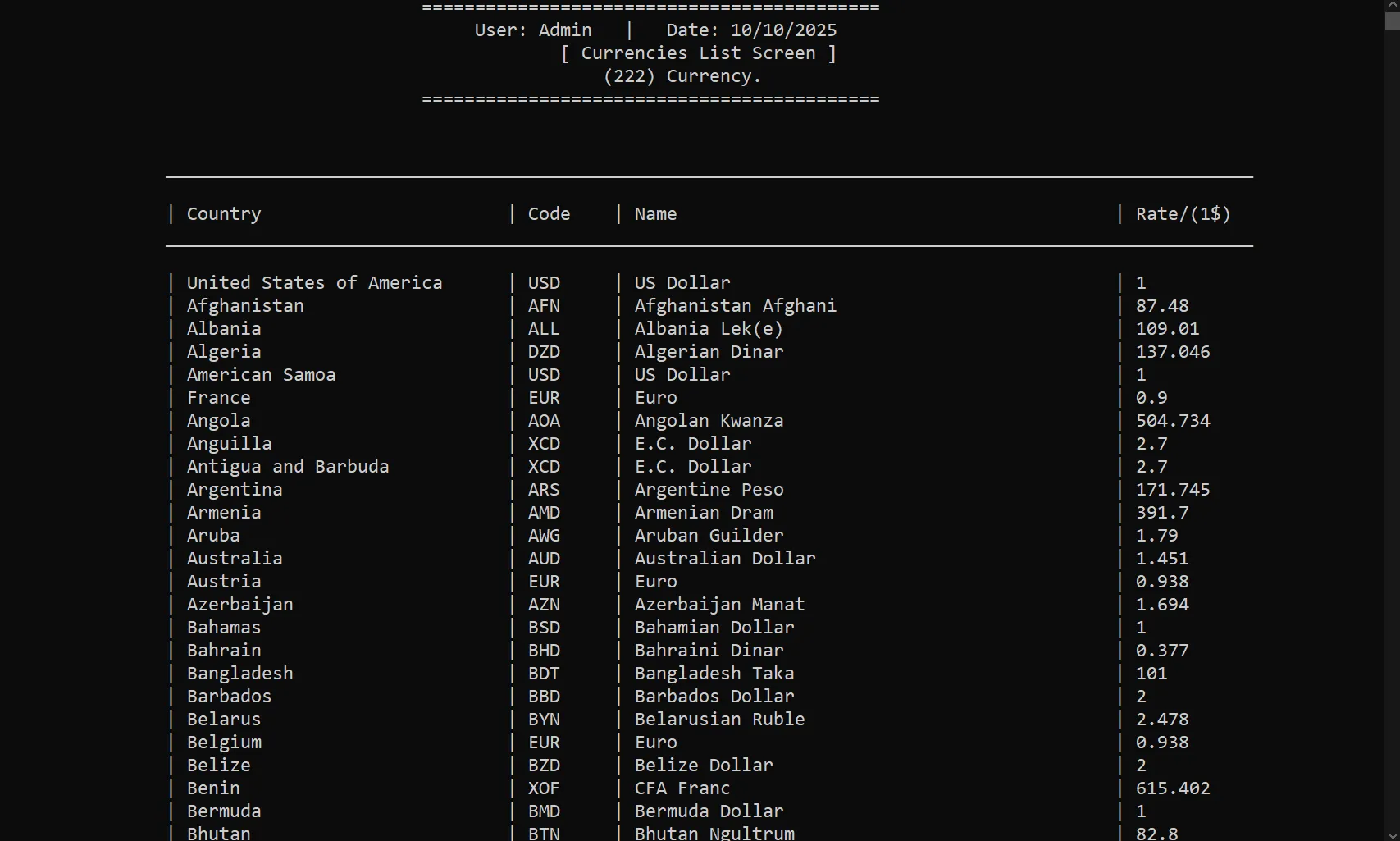Click the vertical scrollbar thumb
This screenshot has height=841, width=1400.
point(1392,21)
